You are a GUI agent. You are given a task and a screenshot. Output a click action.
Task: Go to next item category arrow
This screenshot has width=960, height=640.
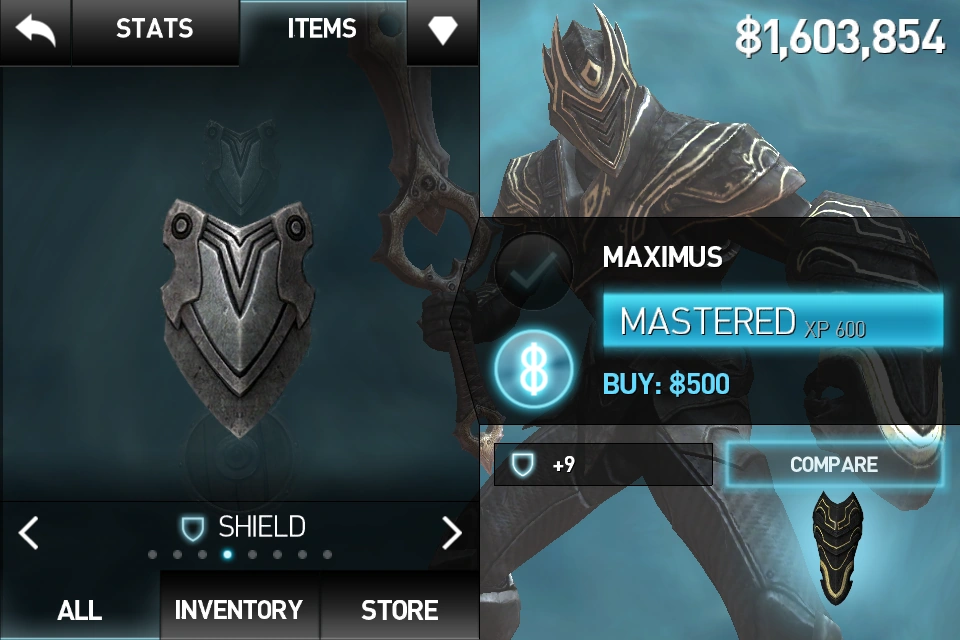(452, 532)
